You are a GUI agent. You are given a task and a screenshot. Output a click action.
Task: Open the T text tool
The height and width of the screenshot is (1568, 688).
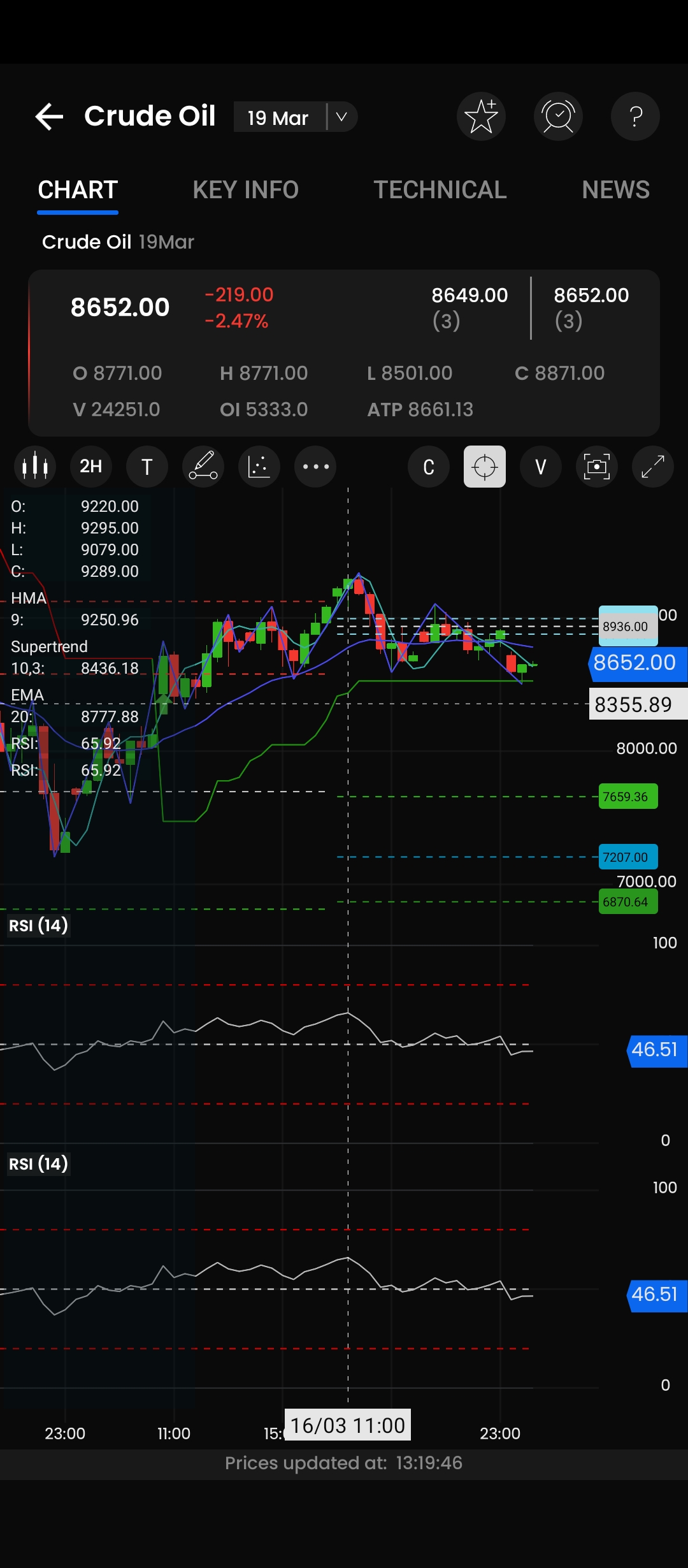147,467
